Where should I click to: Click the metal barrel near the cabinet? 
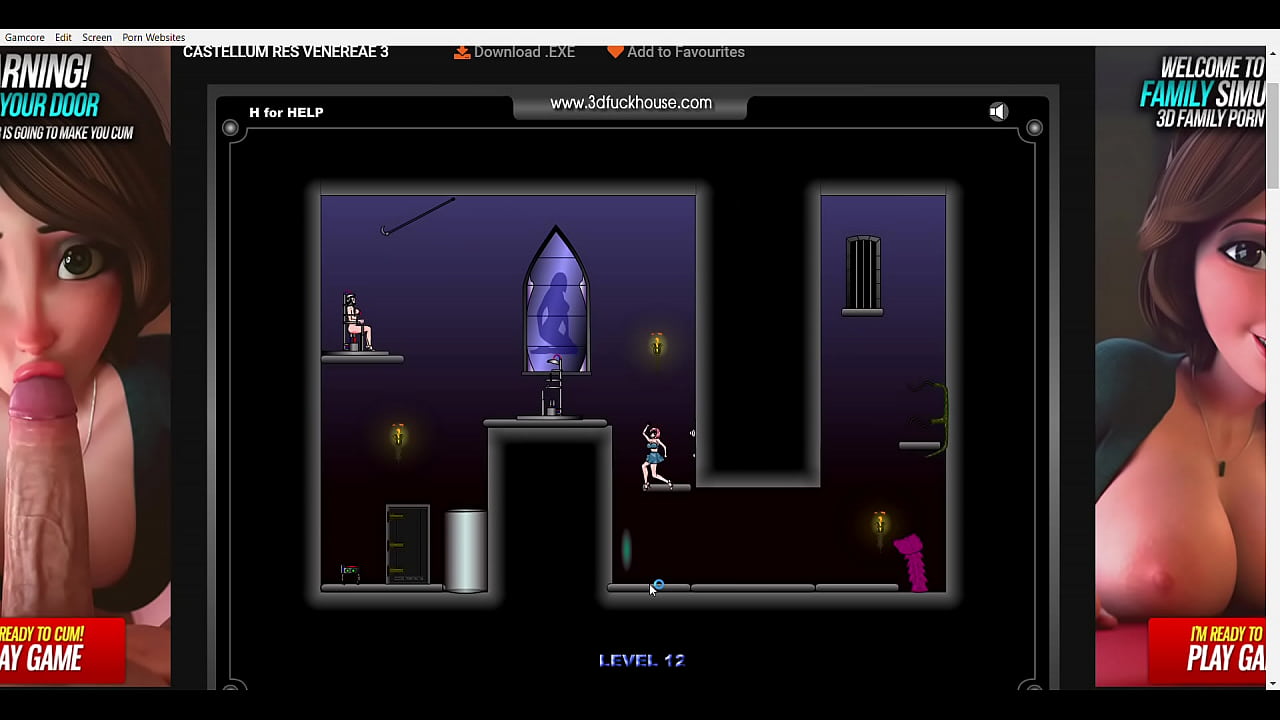(465, 548)
